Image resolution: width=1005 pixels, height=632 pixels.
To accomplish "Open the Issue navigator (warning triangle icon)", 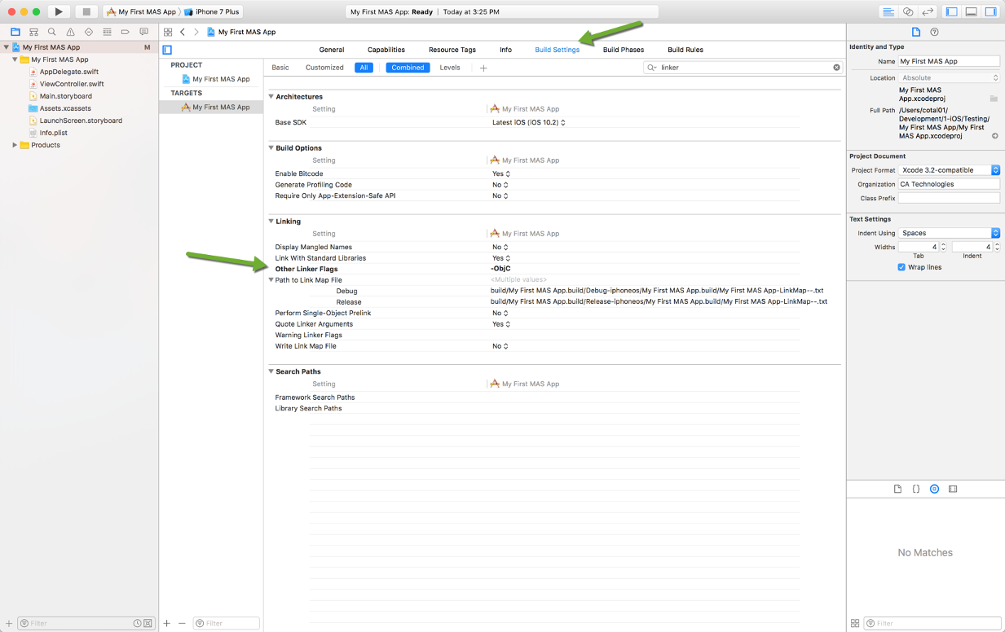I will point(71,31).
